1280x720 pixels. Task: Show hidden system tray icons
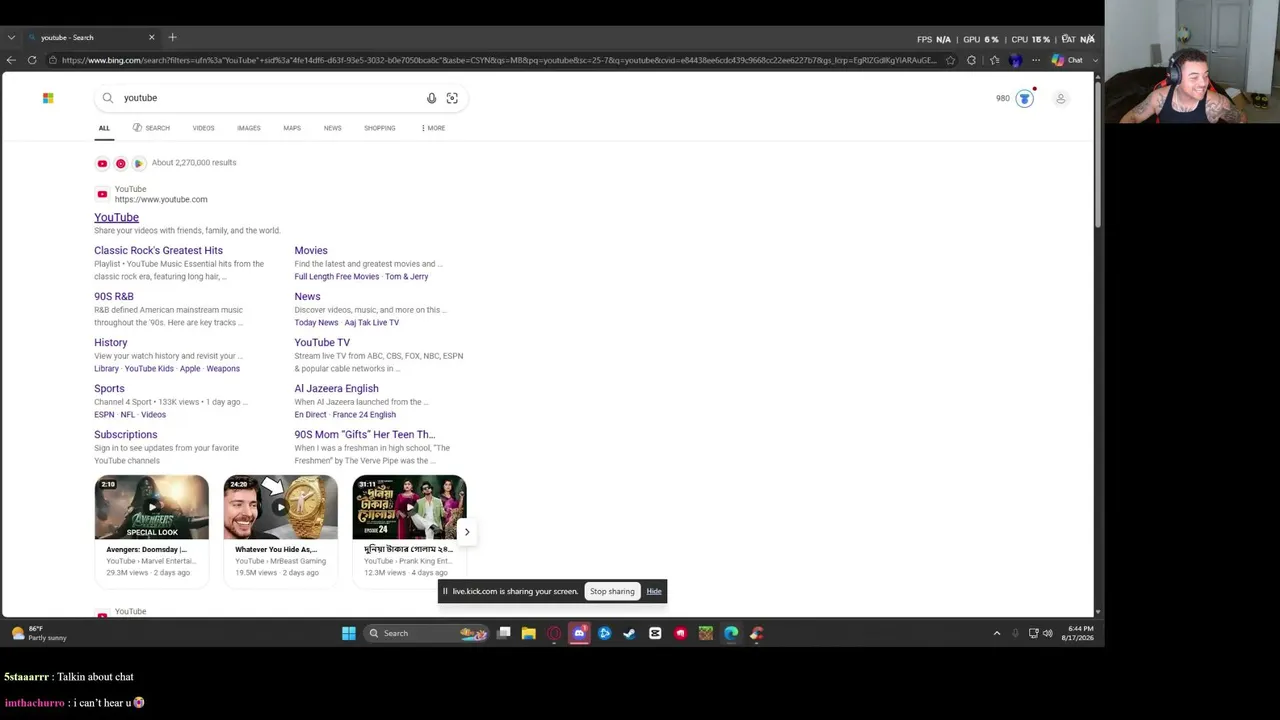pyautogui.click(x=996, y=633)
